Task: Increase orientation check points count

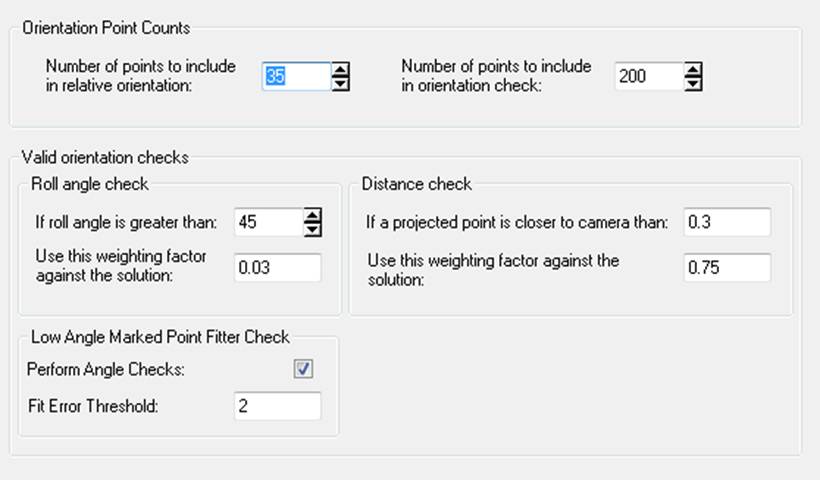Action: pos(694,69)
